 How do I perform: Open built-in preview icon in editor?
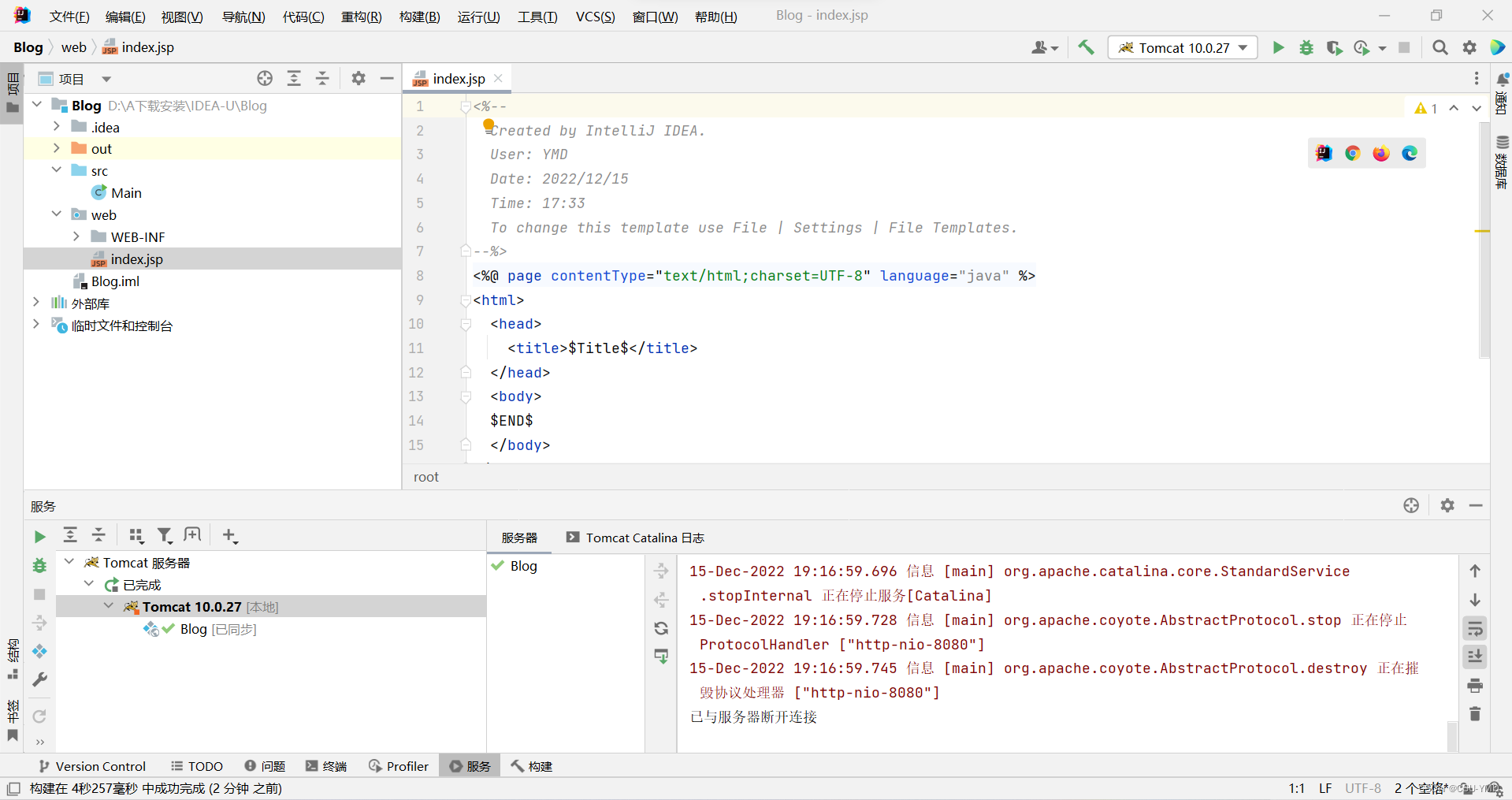point(1324,153)
